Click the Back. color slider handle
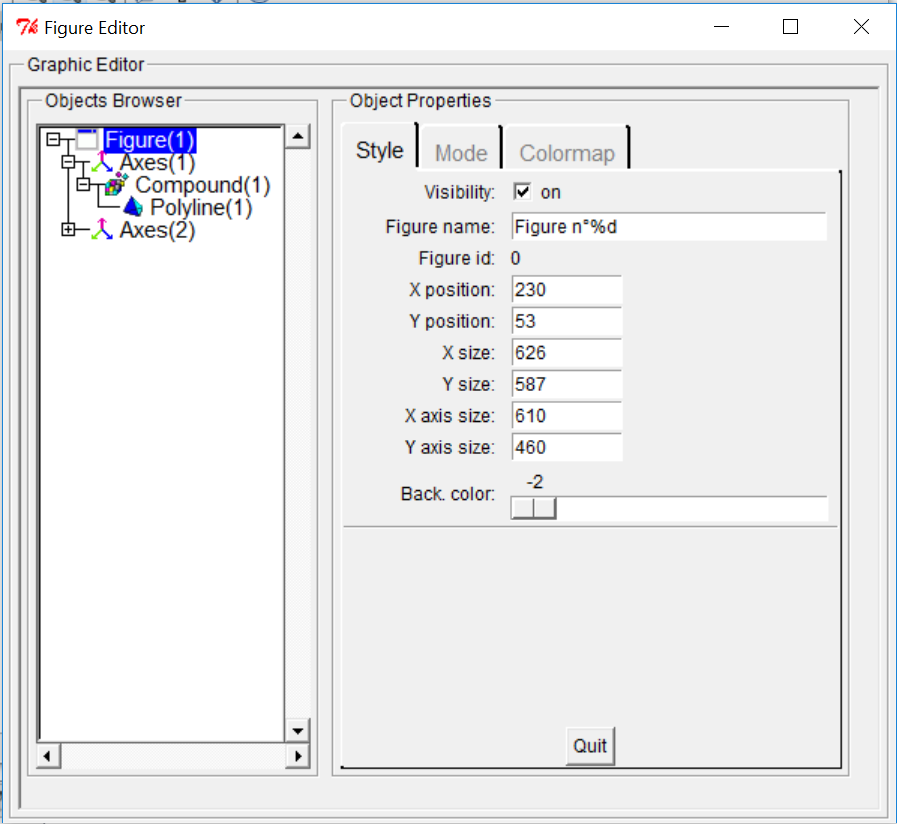Viewport: 897px width, 824px height. pos(533,508)
